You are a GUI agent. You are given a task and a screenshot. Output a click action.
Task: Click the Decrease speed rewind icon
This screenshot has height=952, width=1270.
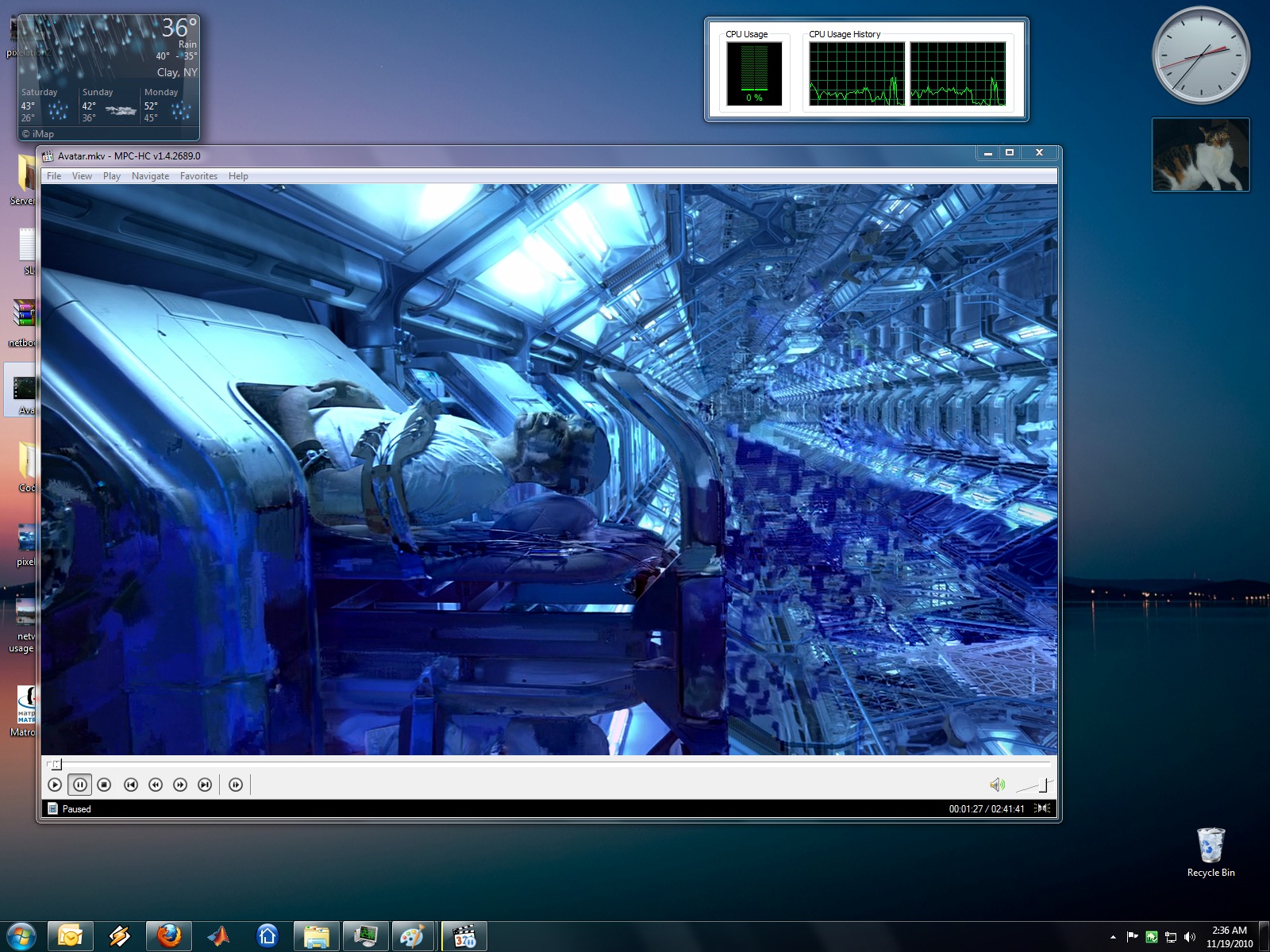[x=156, y=785]
